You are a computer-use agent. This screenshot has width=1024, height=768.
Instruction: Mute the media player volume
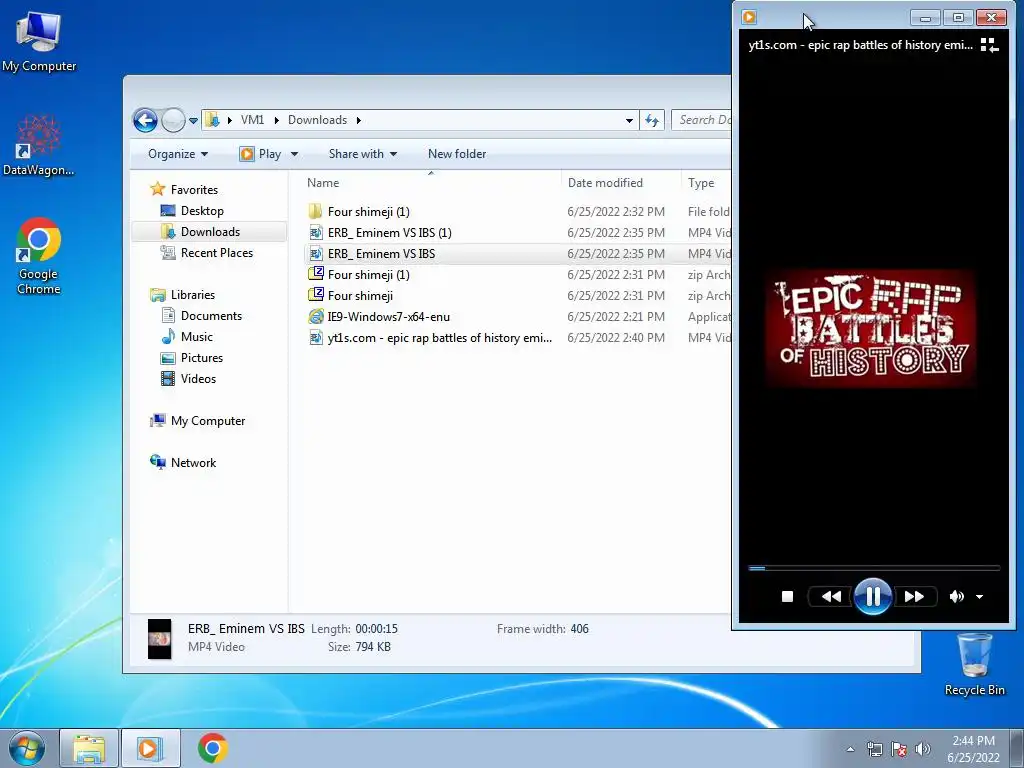[x=956, y=596]
